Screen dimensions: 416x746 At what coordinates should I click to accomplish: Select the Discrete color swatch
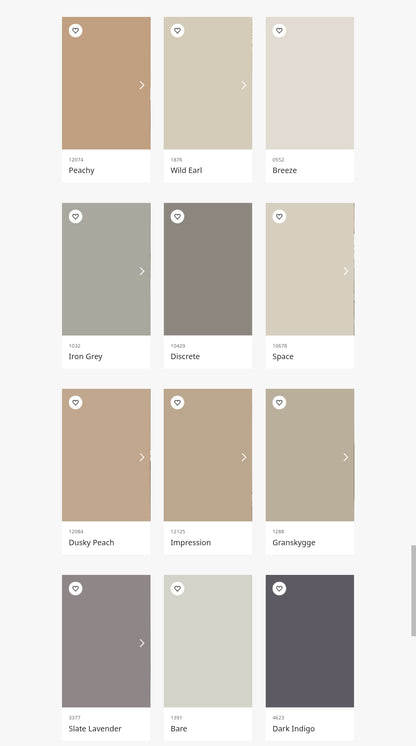[208, 269]
